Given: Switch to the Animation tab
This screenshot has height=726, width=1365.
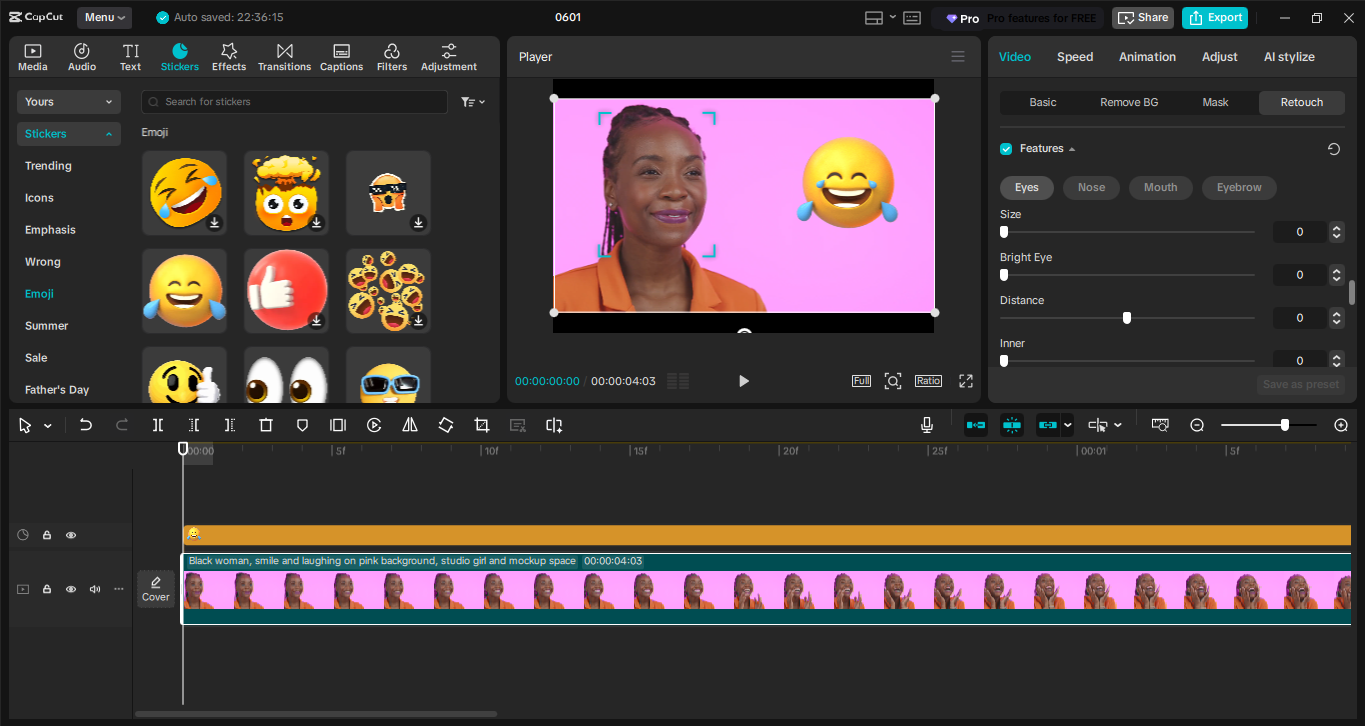Looking at the screenshot, I should (1147, 57).
